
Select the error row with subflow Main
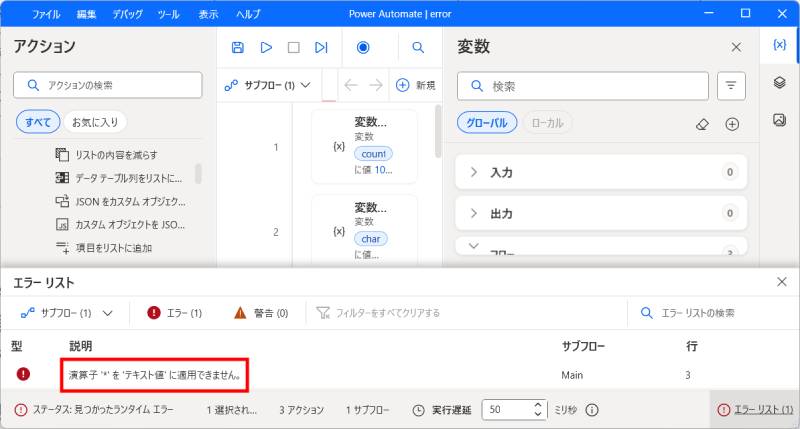tap(400, 375)
